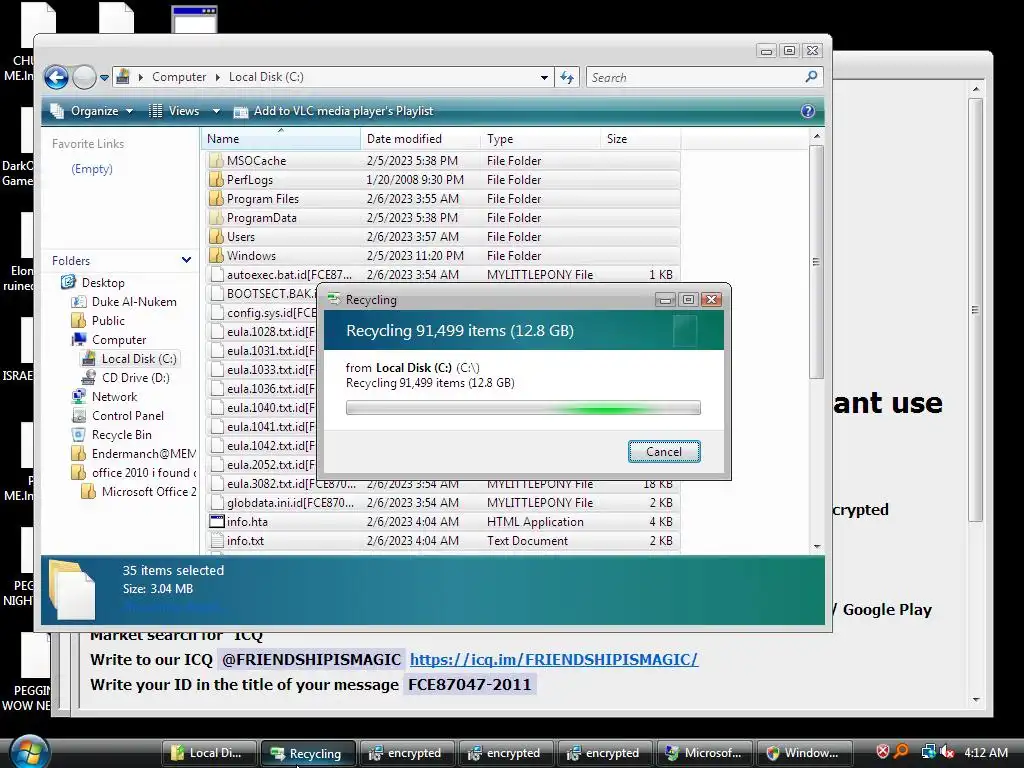Click the Network icon in Folders tree
This screenshot has width=1024, height=768.
(x=78, y=396)
